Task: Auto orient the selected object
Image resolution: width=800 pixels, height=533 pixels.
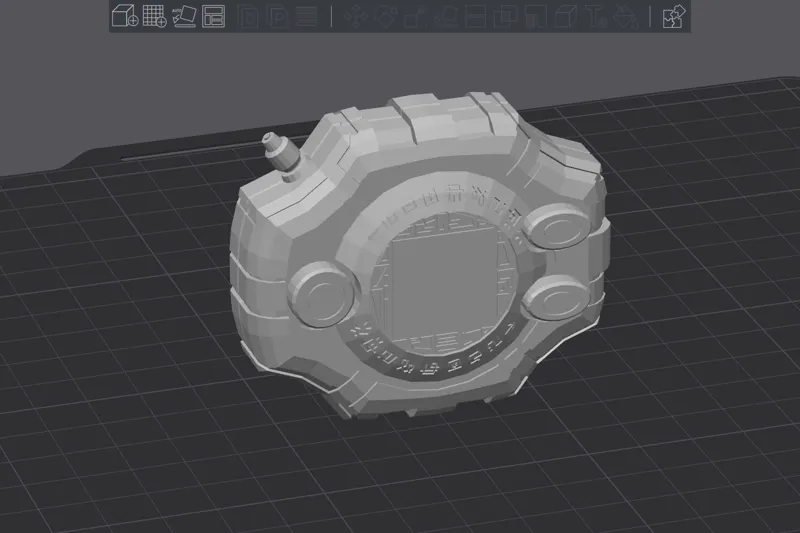Action: click(184, 16)
